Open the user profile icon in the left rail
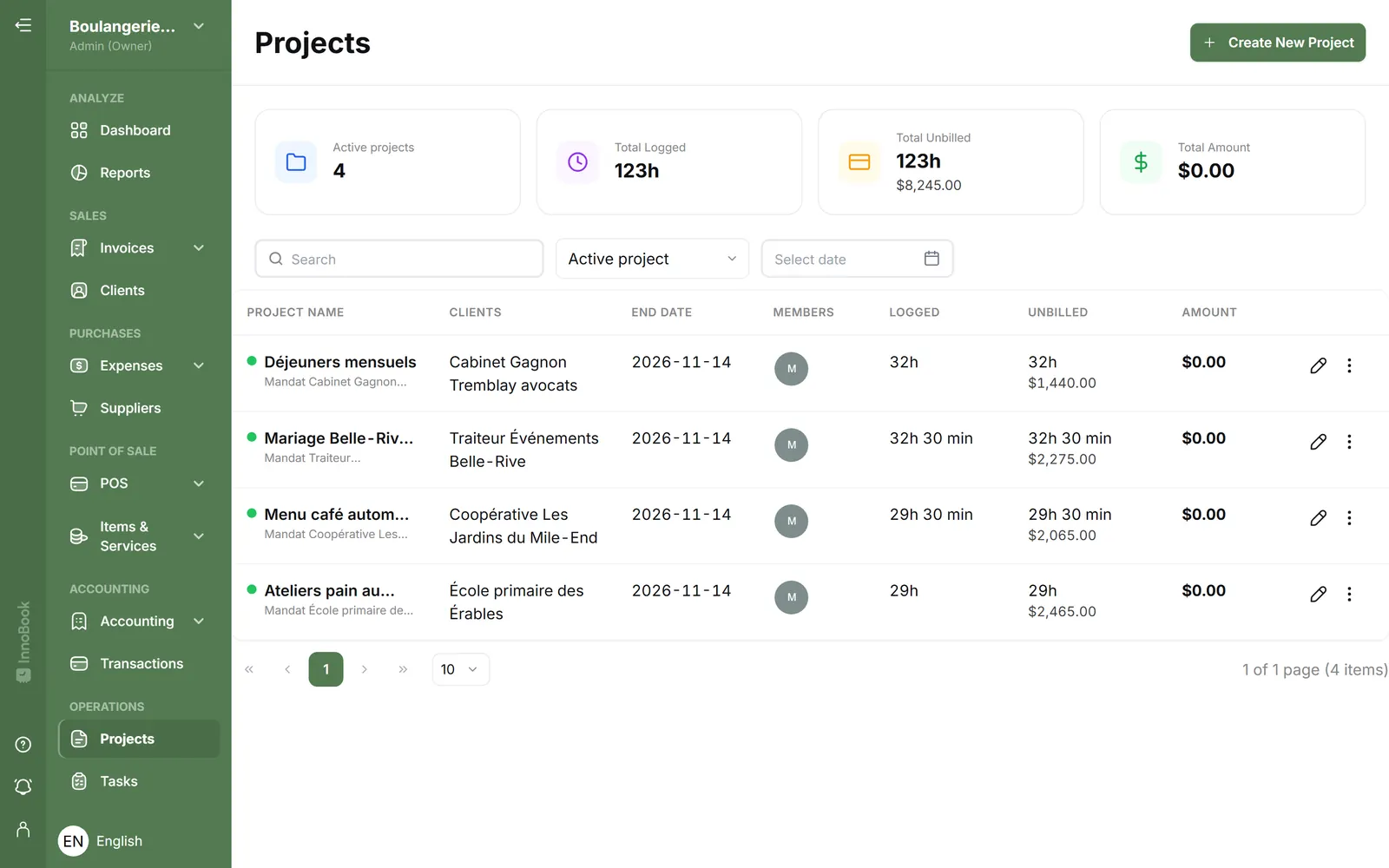Image resolution: width=1389 pixels, height=868 pixels. [x=23, y=830]
